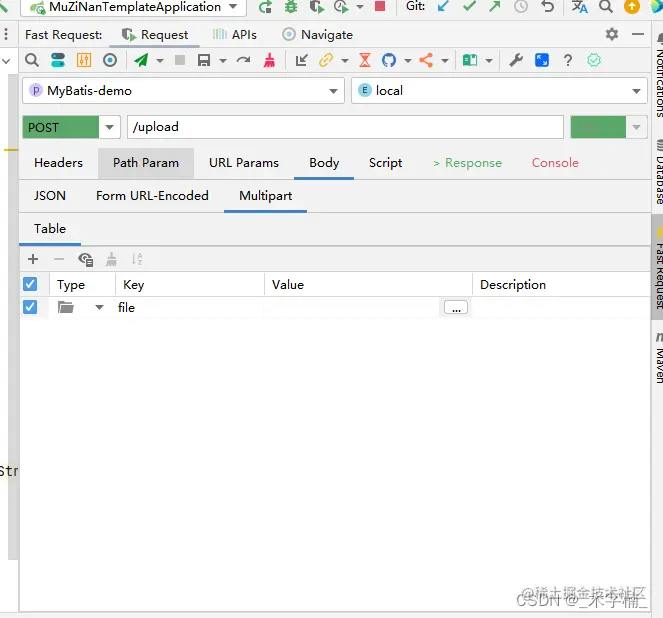Expand dropdown beside the green send button

[636, 127]
